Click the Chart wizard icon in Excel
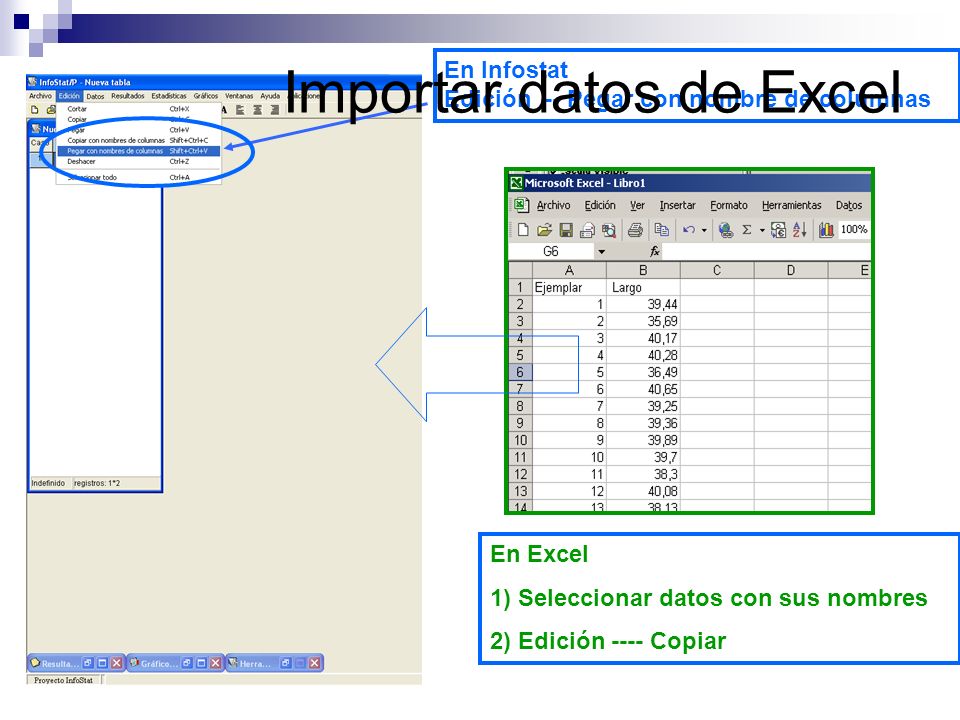The height and width of the screenshot is (720, 960). [x=827, y=230]
